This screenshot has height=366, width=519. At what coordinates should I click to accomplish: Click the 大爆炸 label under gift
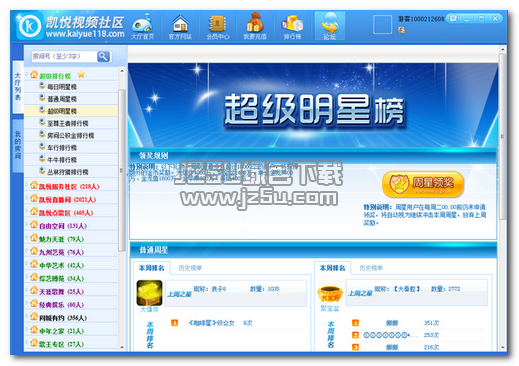(x=149, y=310)
